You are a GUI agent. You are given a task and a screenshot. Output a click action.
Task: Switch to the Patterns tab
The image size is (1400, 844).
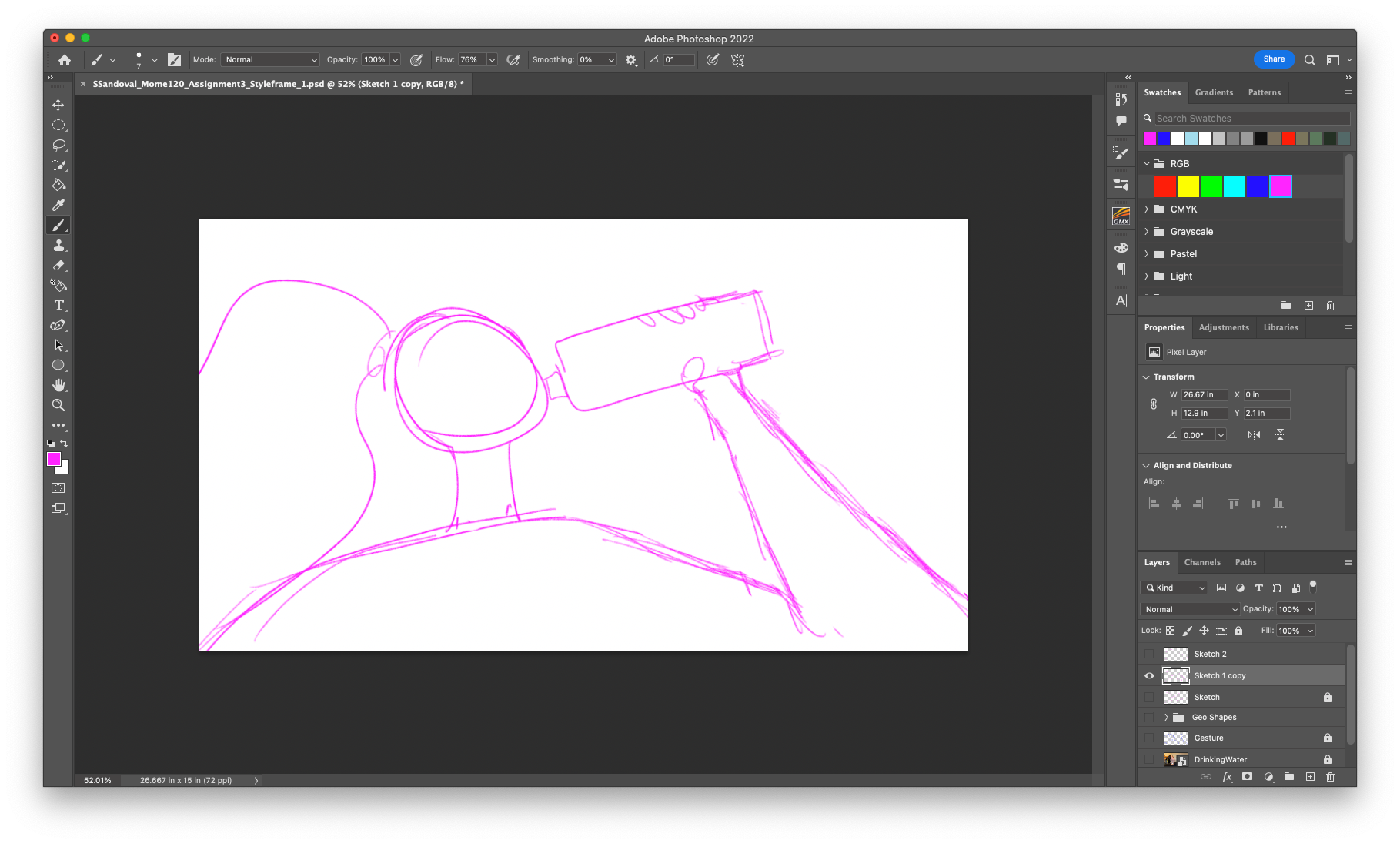[x=1265, y=92]
